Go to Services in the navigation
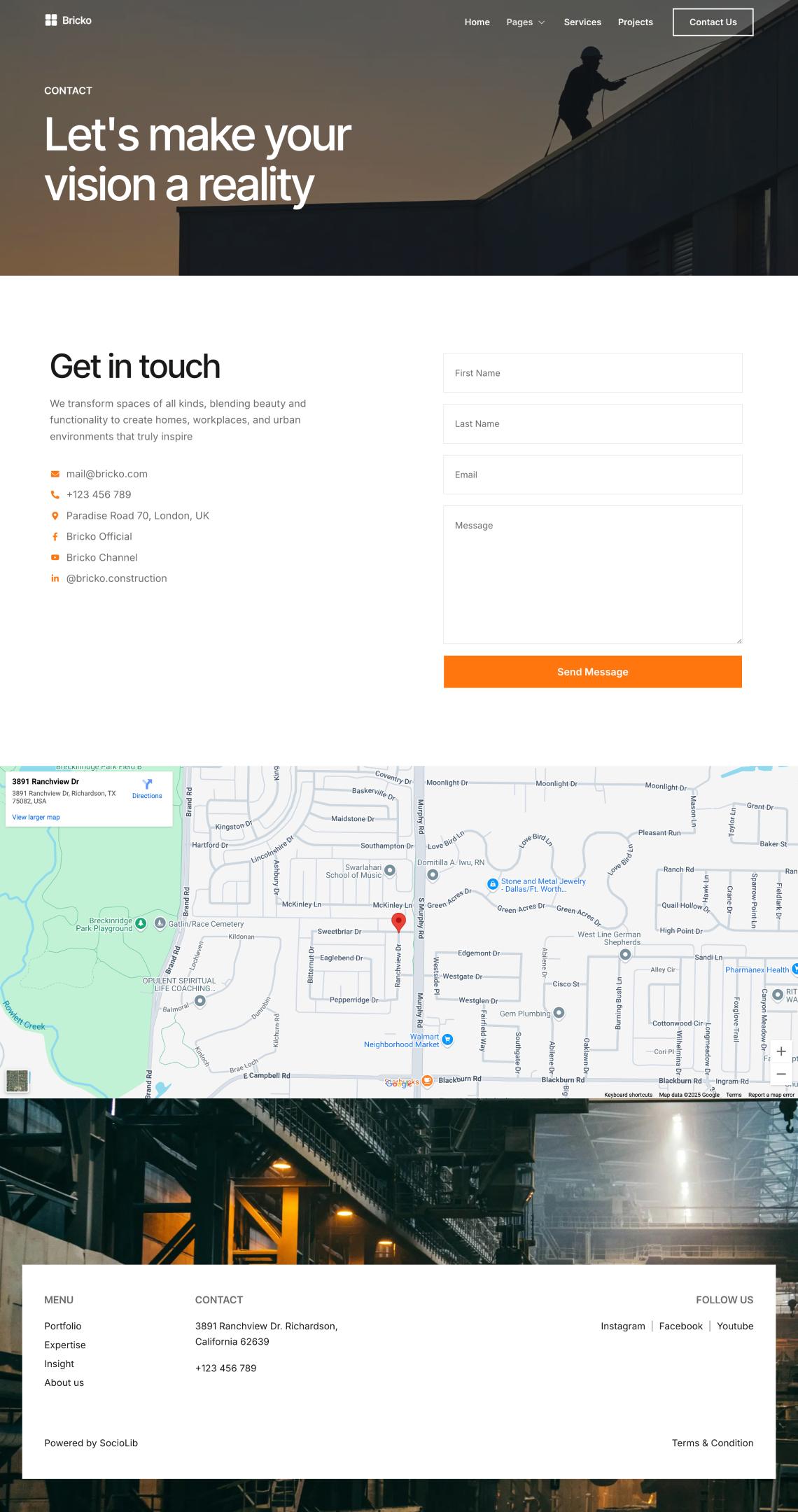798x1512 pixels. pos(582,22)
